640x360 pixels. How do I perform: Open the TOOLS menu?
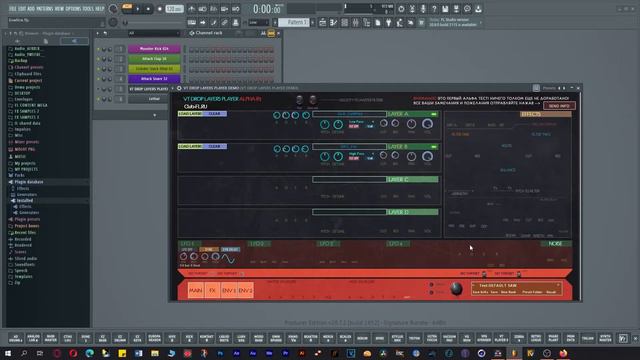tap(88, 9)
